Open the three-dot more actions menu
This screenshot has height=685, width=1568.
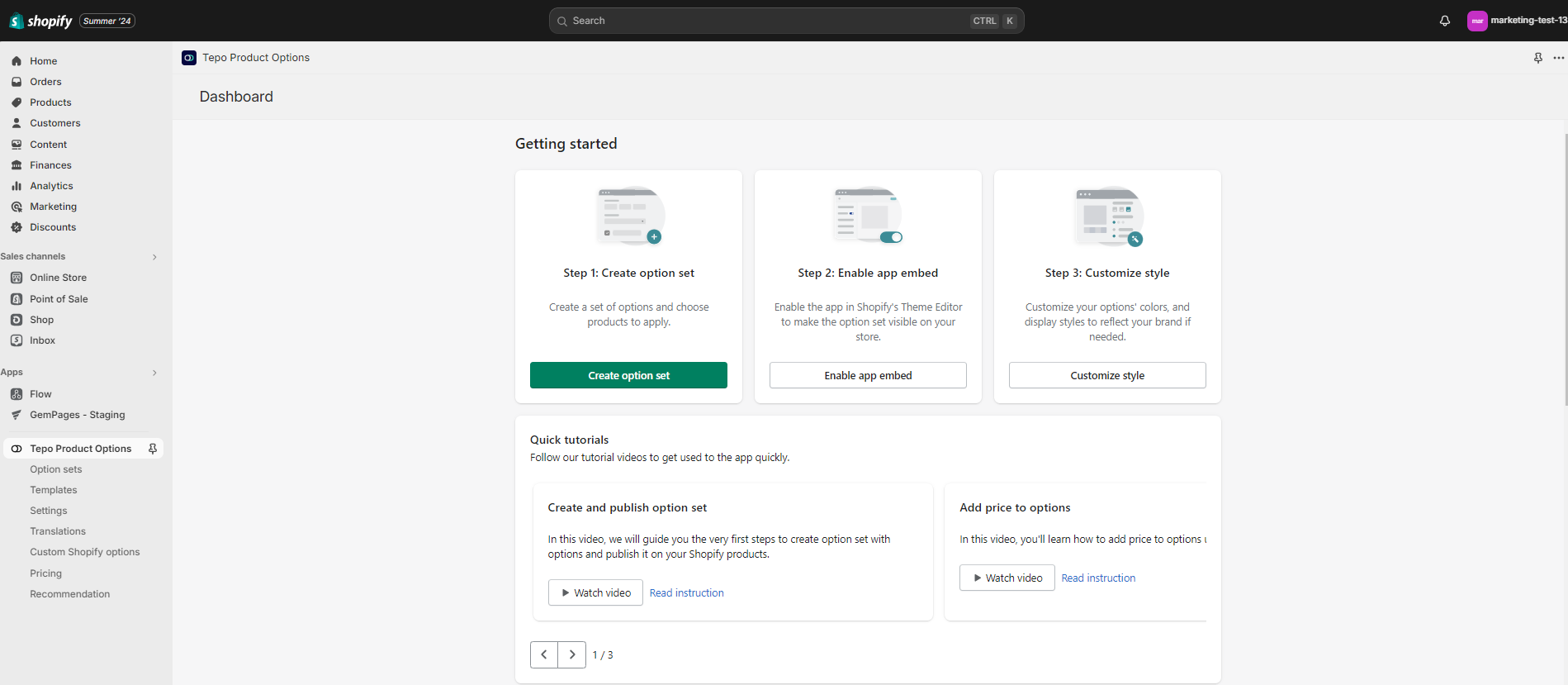point(1558,58)
